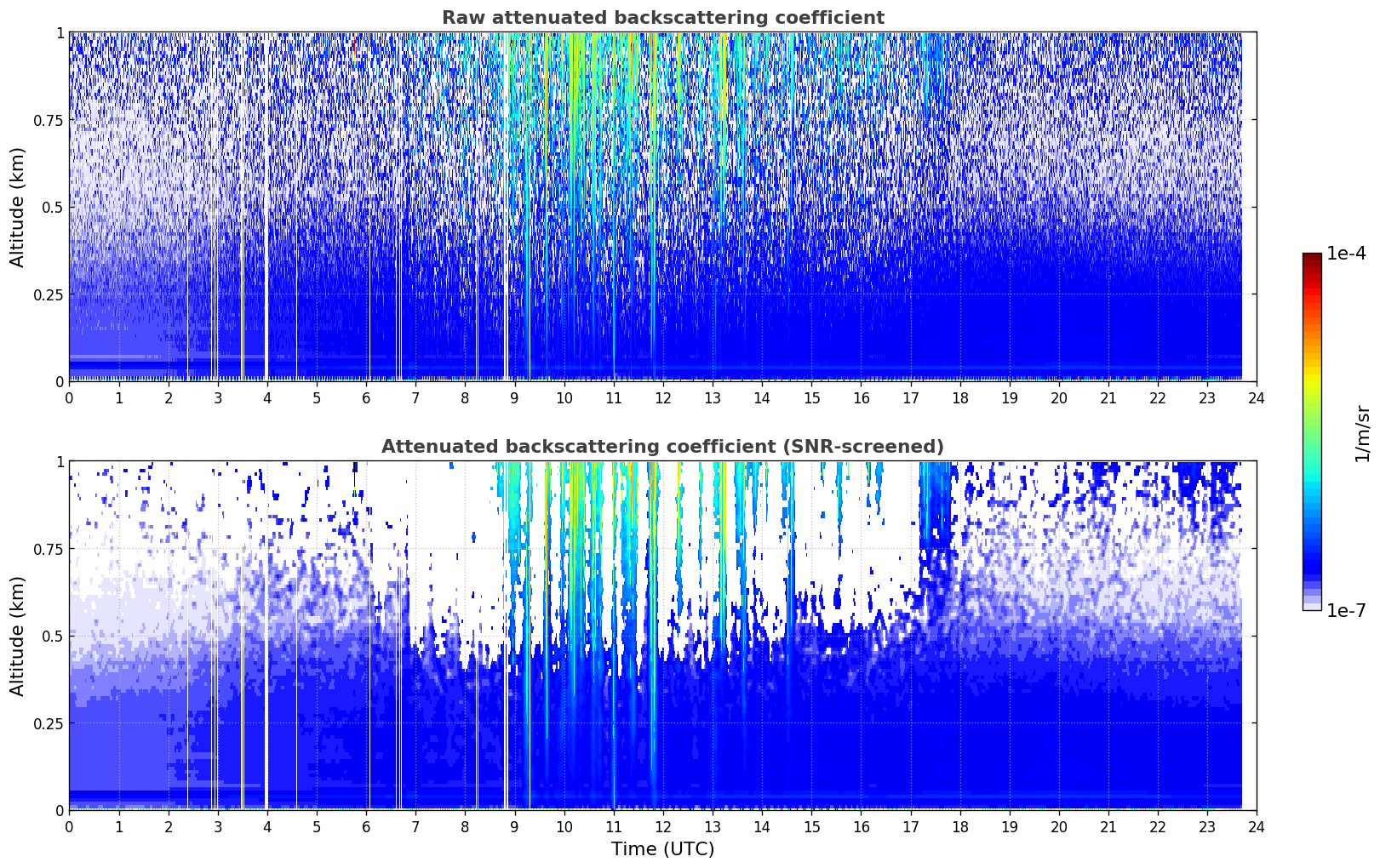The image size is (1380, 868).
Task: Click hour "15" on the raw plot time axis
Action: [811, 397]
